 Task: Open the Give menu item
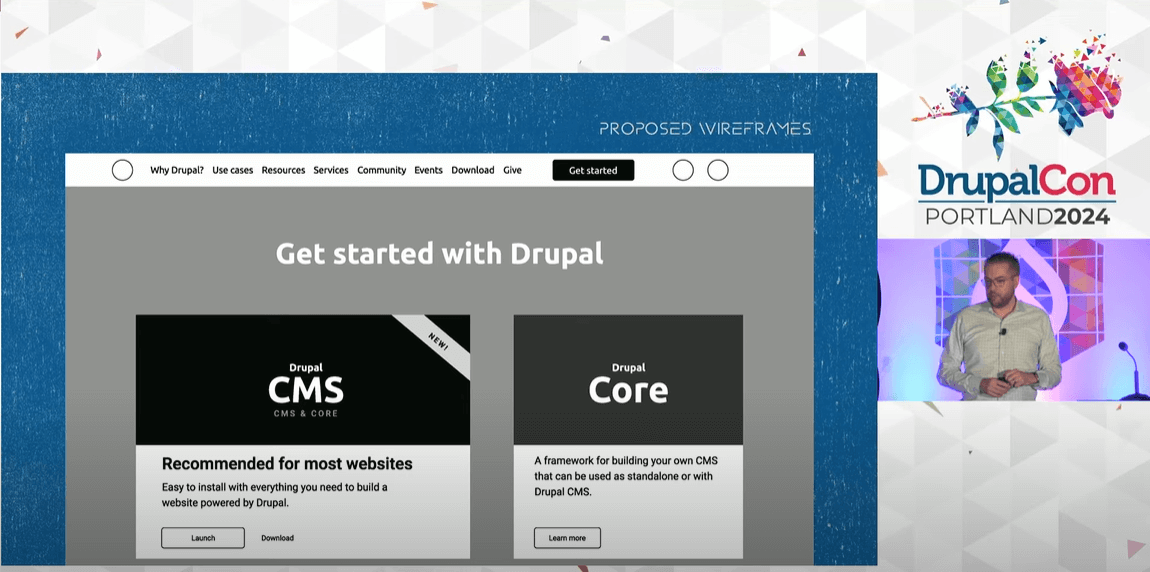(x=512, y=170)
